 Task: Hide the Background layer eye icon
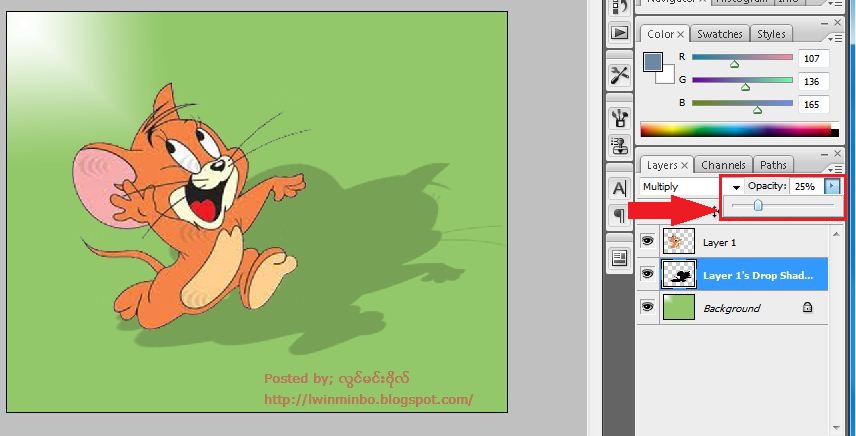647,307
